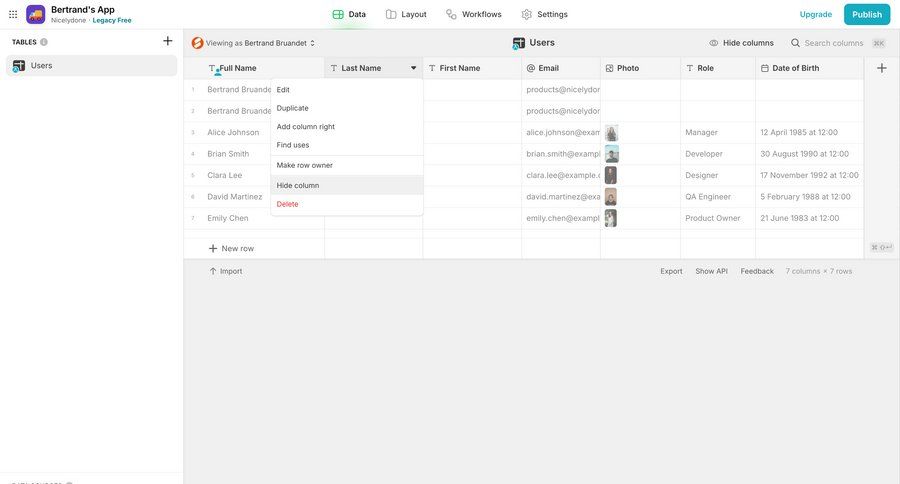Open the Feedback link
The width and height of the screenshot is (900, 484).
[757, 271]
